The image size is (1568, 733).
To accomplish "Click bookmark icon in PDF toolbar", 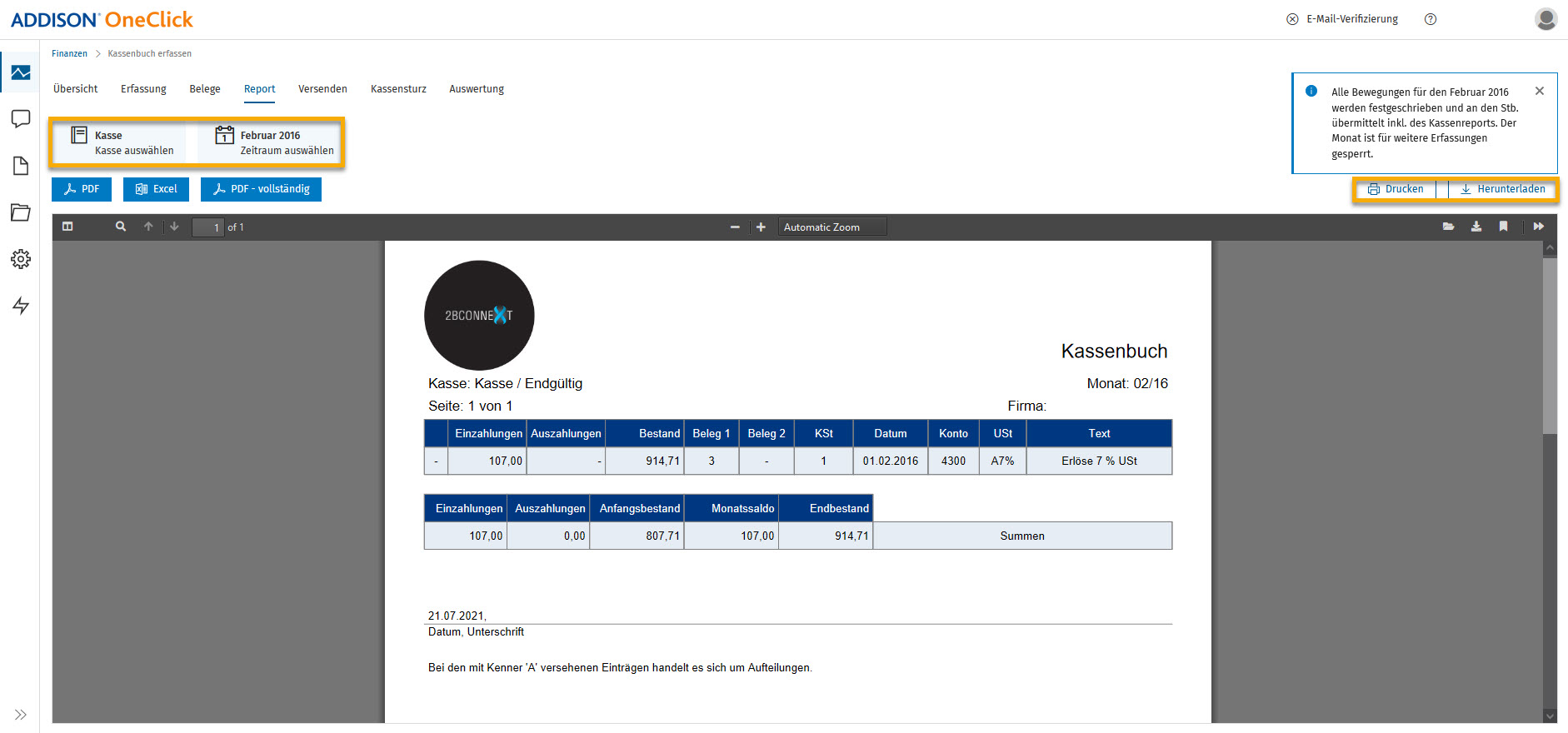I will pyautogui.click(x=1504, y=227).
